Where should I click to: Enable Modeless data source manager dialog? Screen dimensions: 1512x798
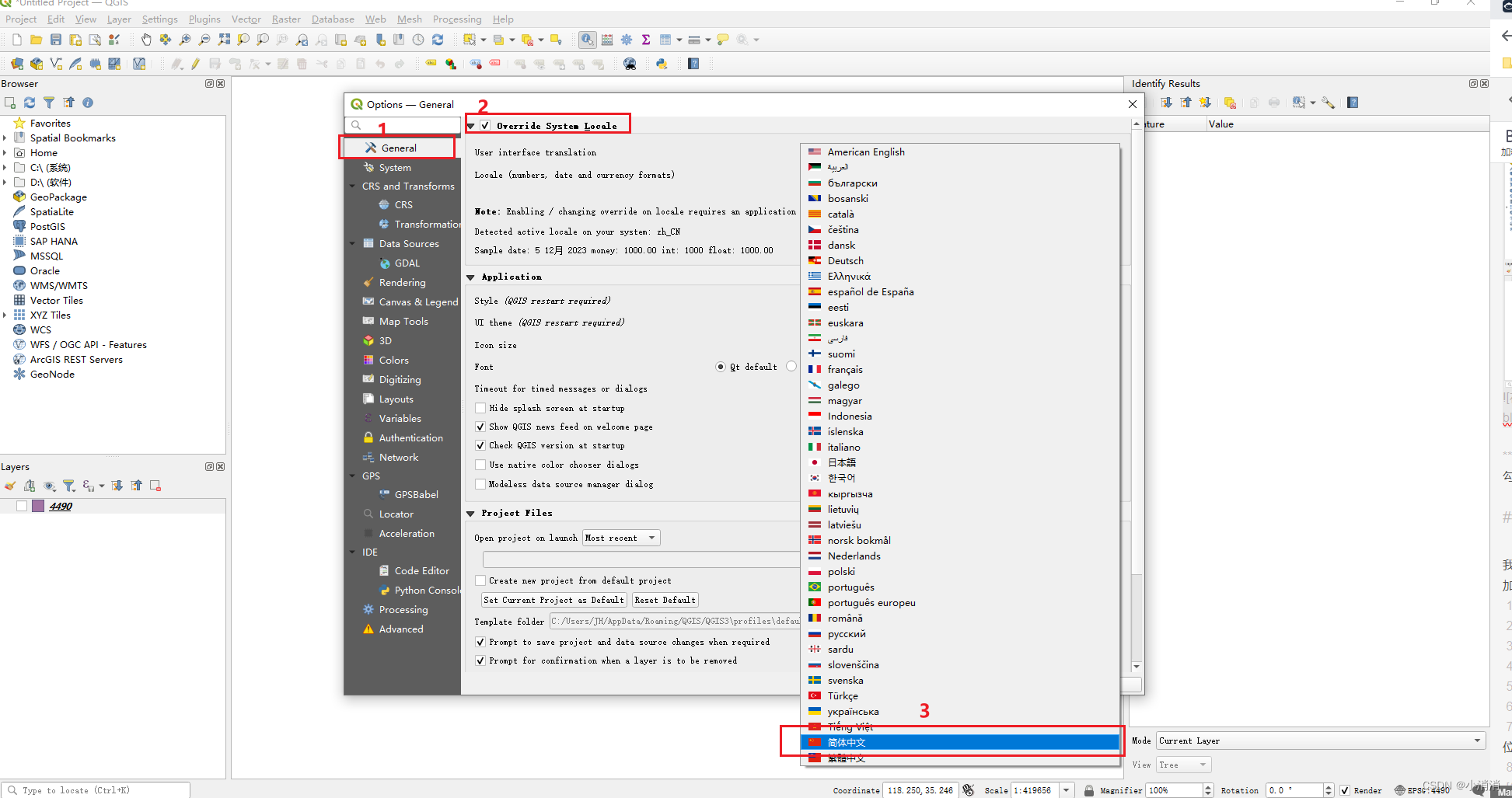tap(480, 484)
